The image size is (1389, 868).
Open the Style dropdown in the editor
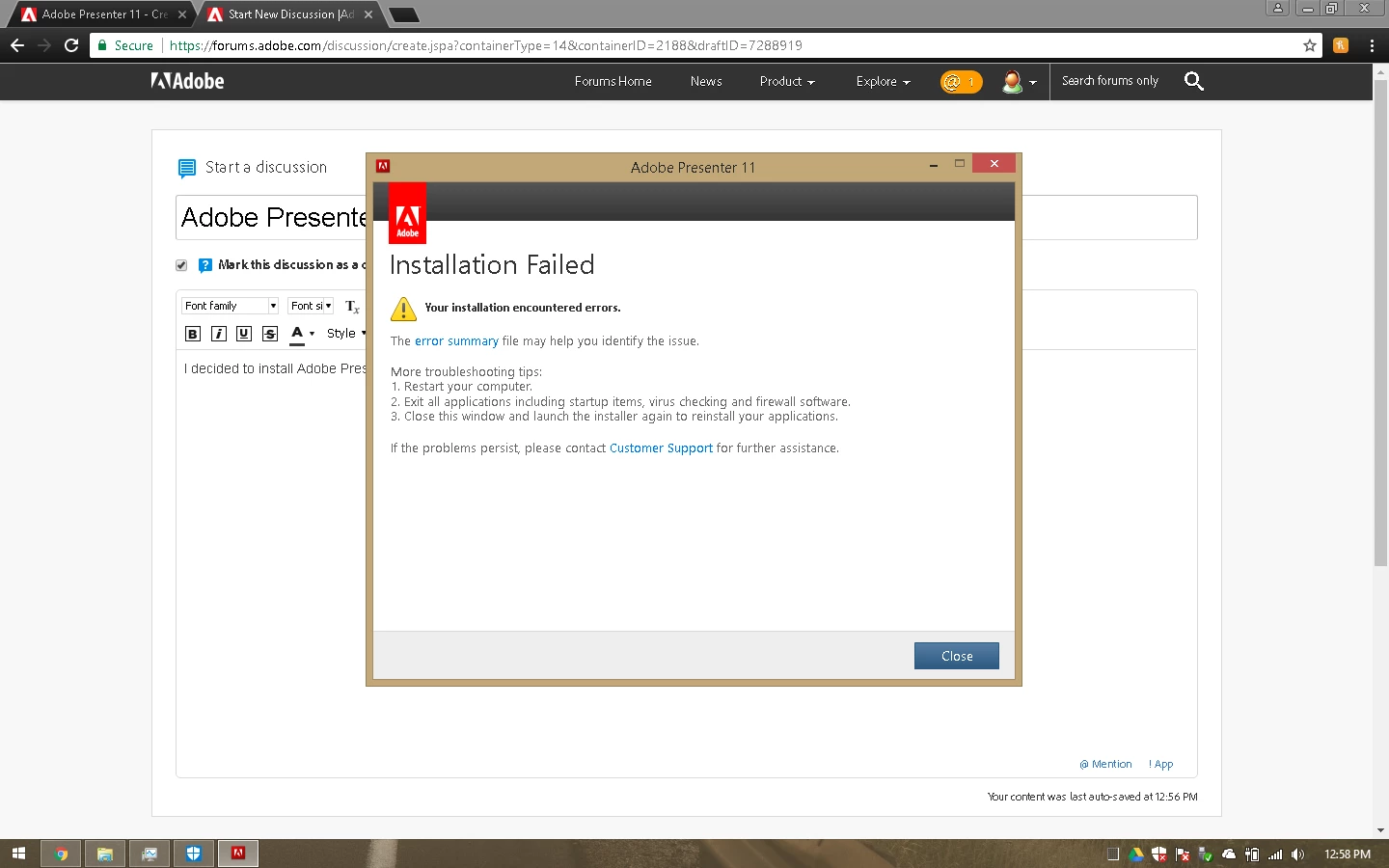(345, 334)
